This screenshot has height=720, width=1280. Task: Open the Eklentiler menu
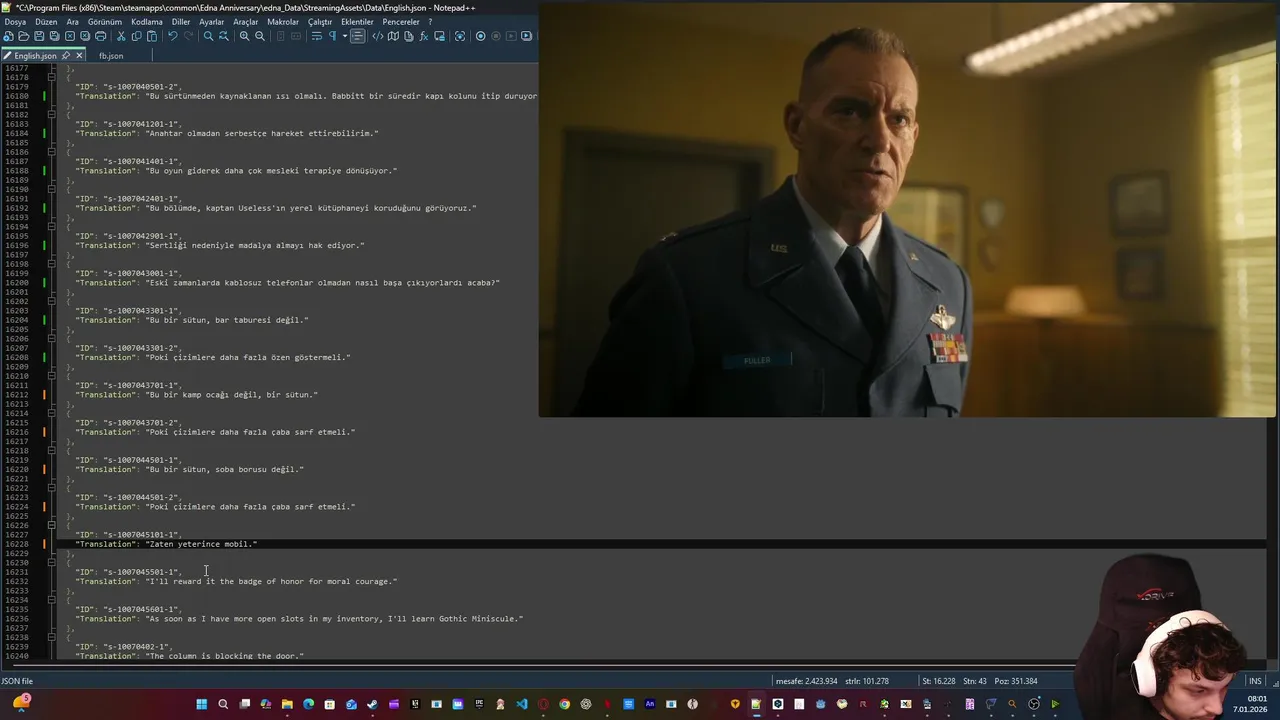(x=357, y=22)
